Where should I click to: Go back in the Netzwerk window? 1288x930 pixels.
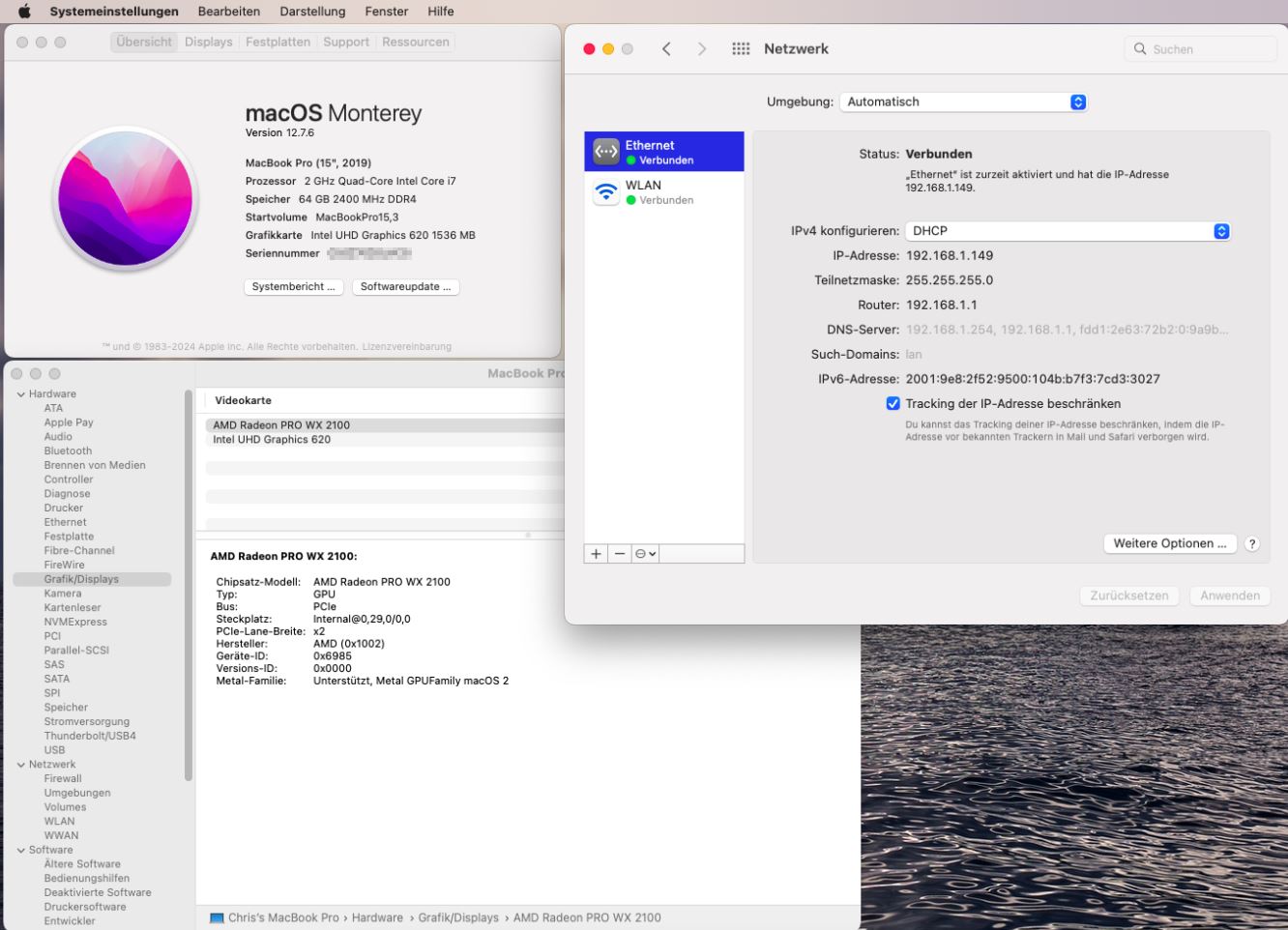[666, 49]
